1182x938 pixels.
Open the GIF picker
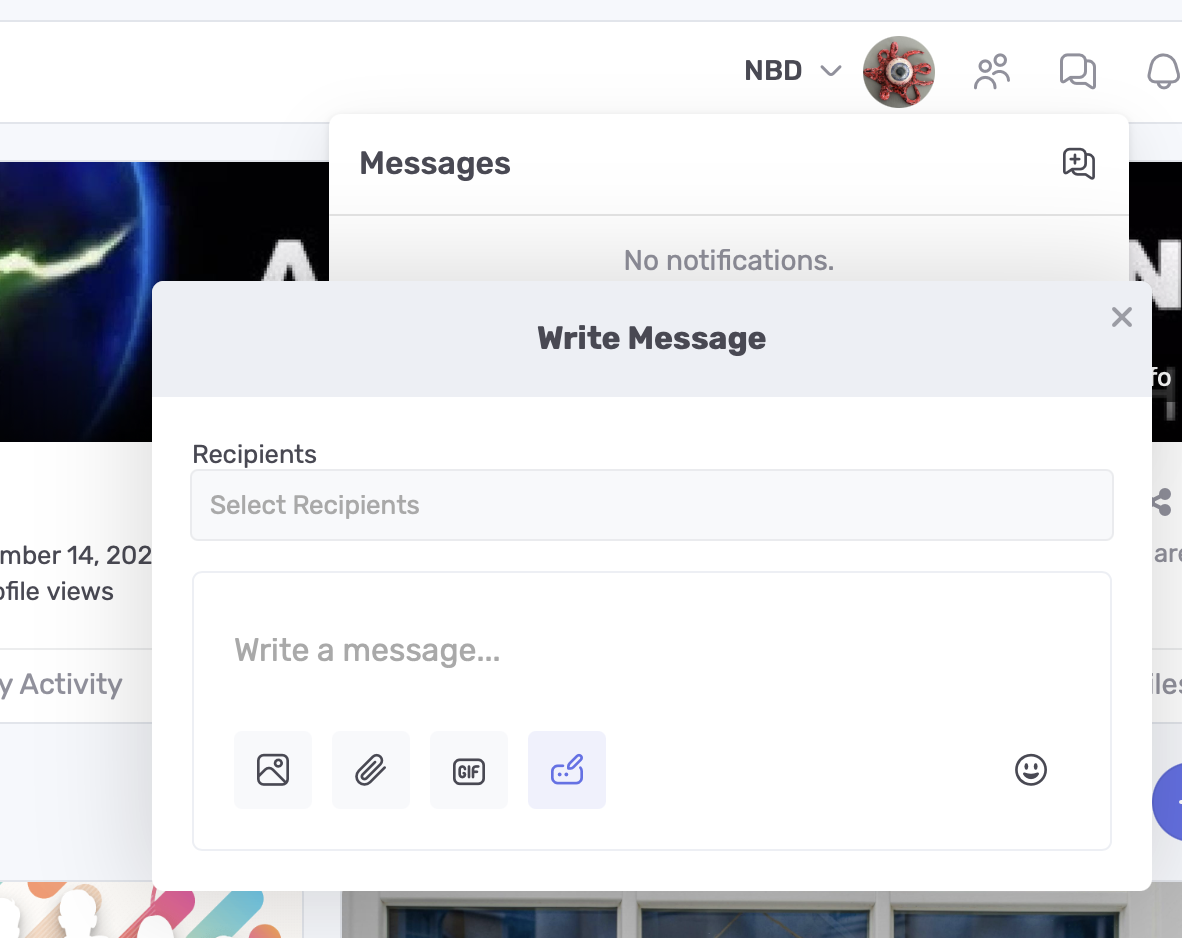(x=469, y=770)
